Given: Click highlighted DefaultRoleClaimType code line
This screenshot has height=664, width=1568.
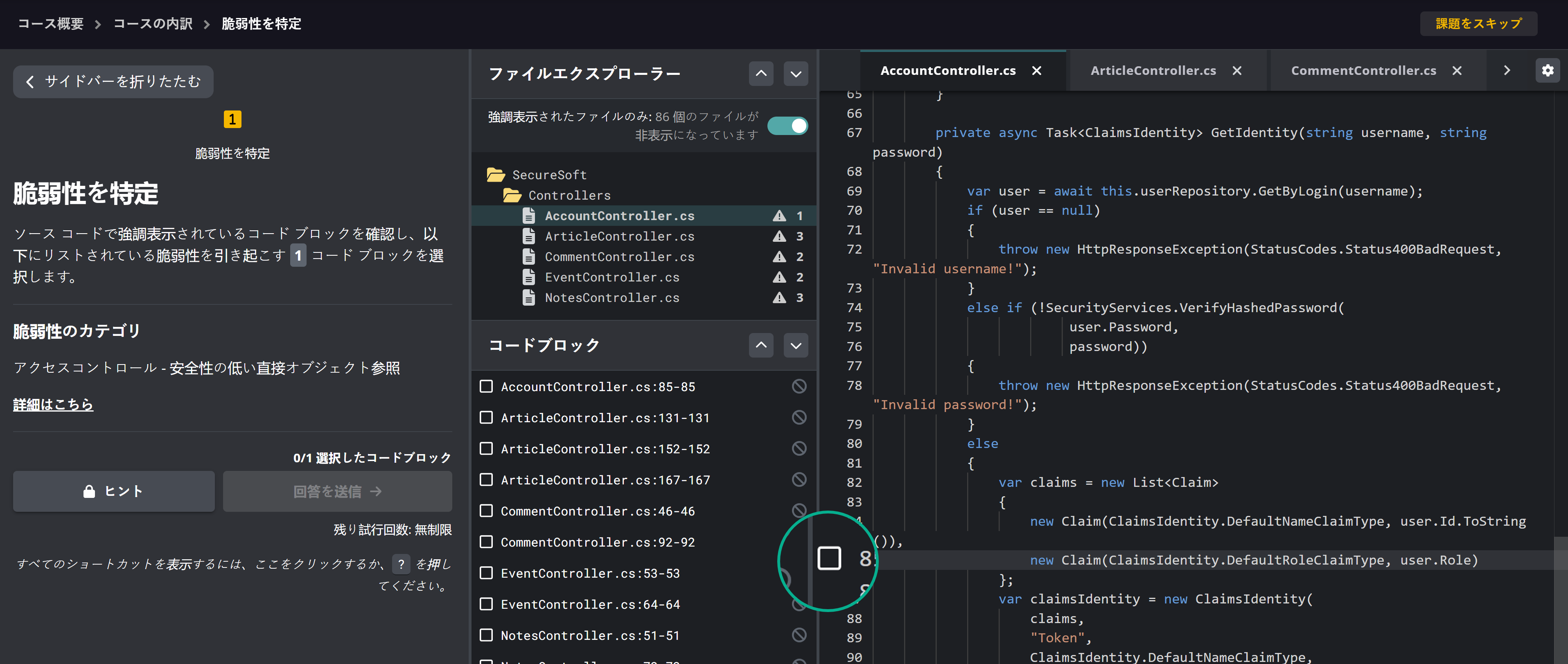Looking at the screenshot, I should (x=1253, y=560).
